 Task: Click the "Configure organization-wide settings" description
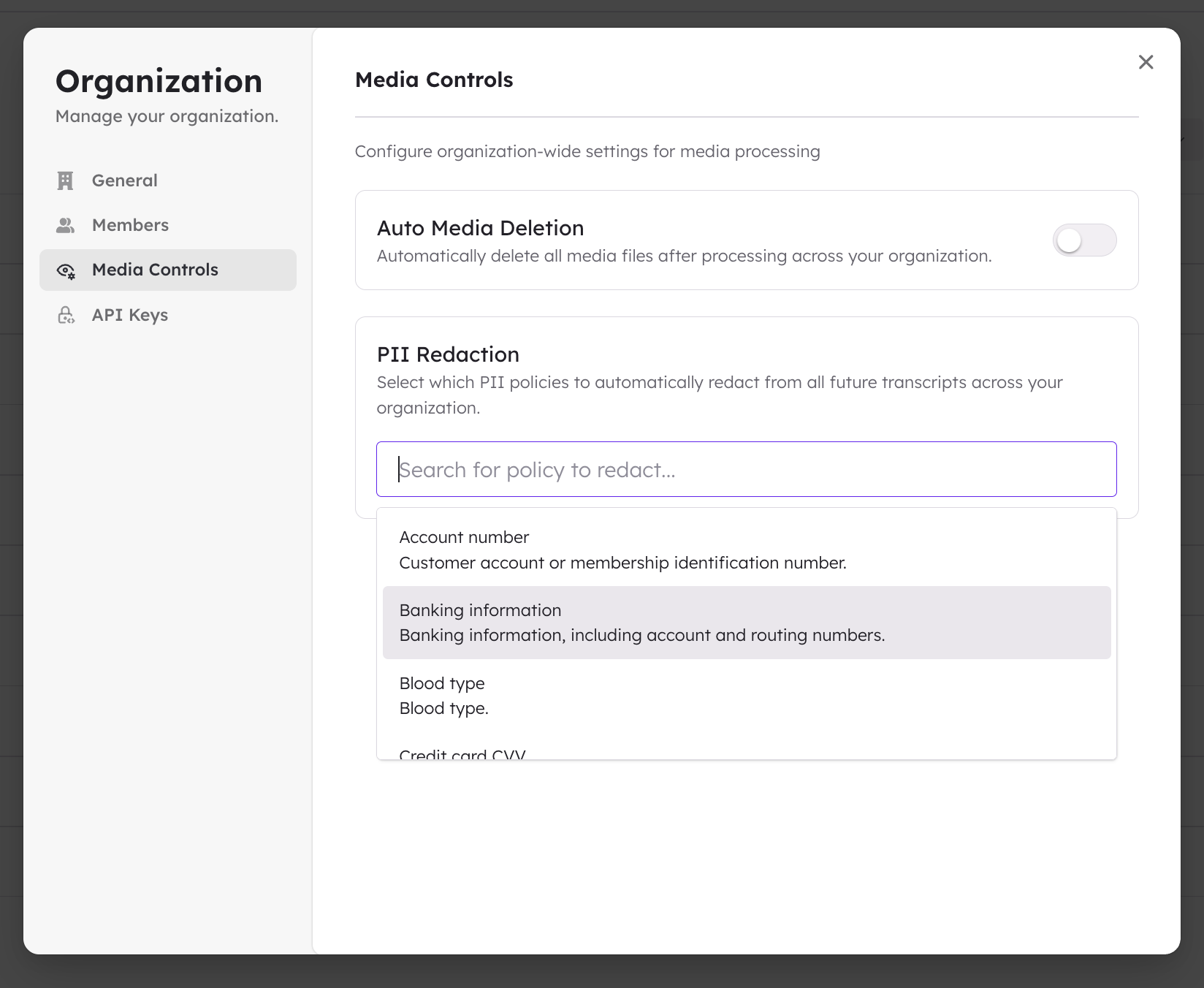coord(587,151)
